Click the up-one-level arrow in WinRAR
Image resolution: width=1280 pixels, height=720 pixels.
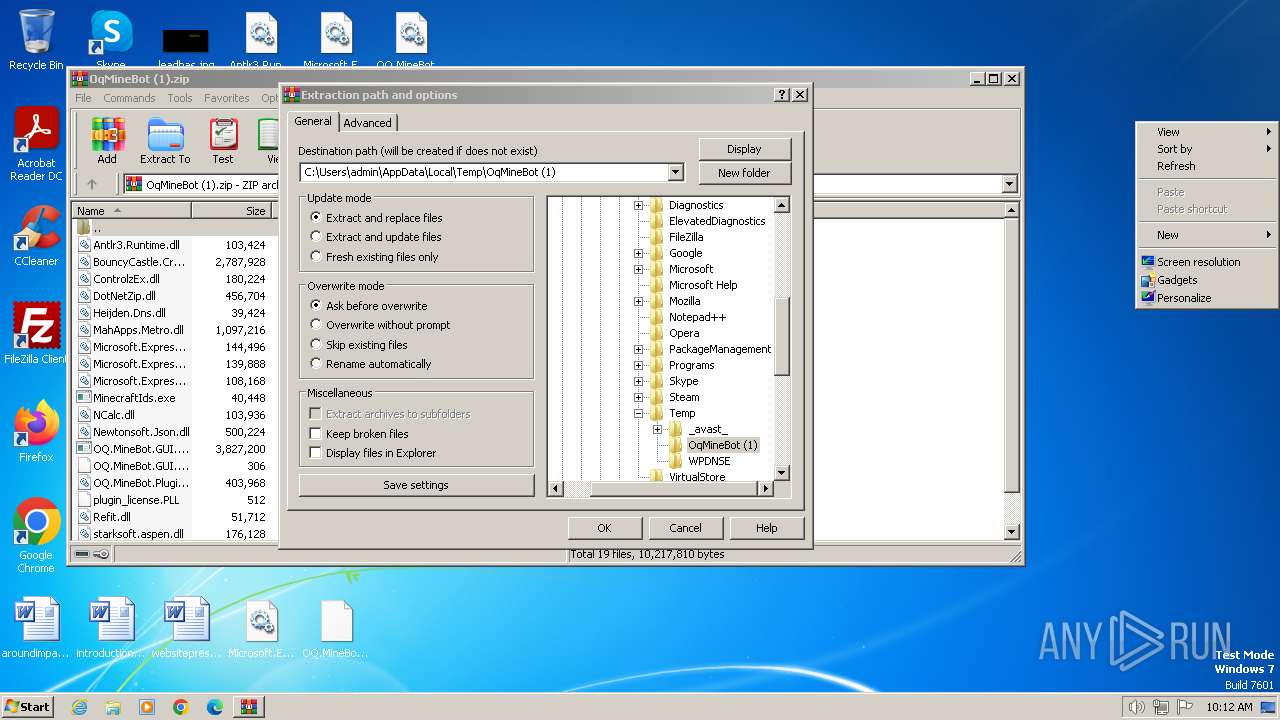(92, 184)
